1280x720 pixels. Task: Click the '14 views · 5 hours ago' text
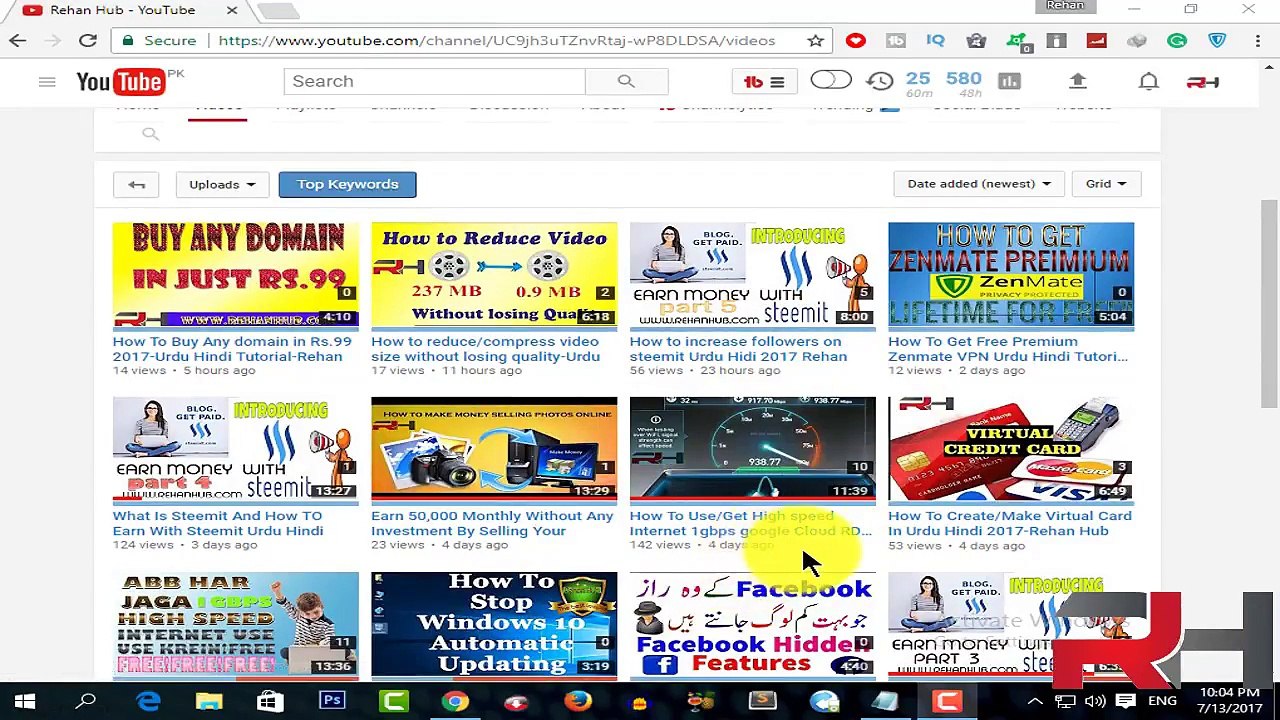184,370
